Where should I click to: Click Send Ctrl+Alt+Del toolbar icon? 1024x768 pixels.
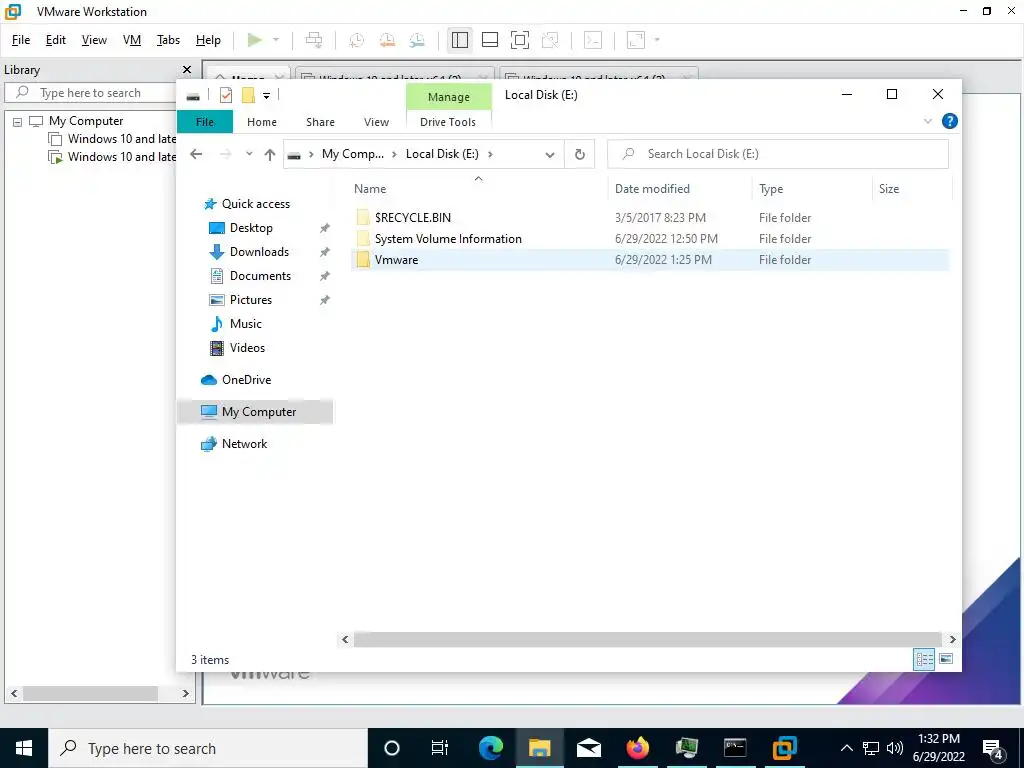tap(314, 40)
